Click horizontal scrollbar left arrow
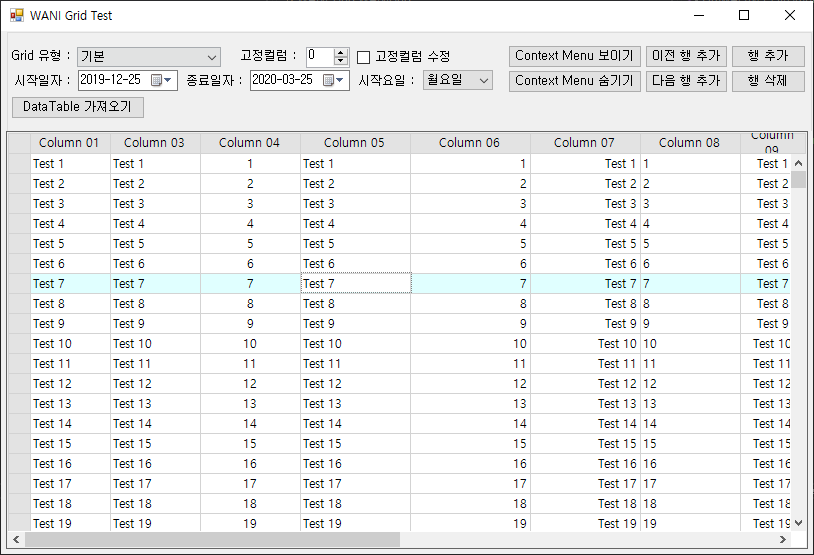 [16, 539]
